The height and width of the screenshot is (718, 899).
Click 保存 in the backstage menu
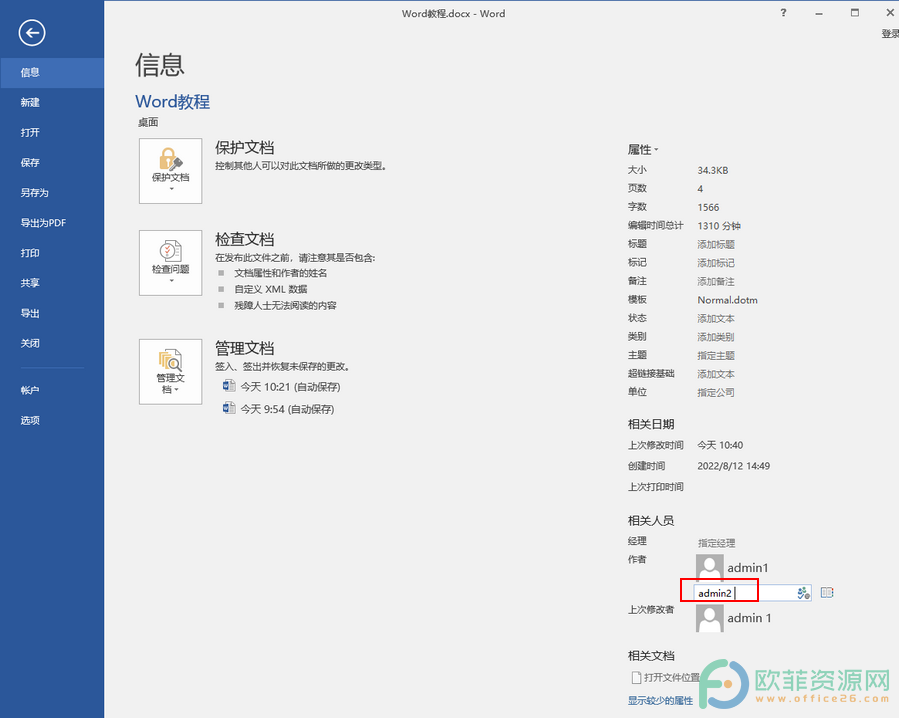(x=52, y=163)
